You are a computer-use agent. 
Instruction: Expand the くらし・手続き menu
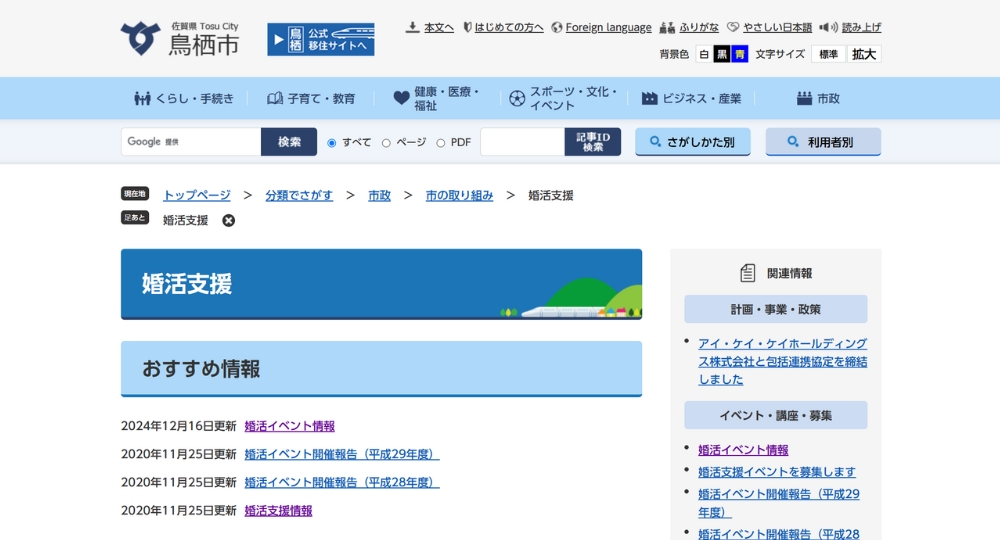click(184, 98)
